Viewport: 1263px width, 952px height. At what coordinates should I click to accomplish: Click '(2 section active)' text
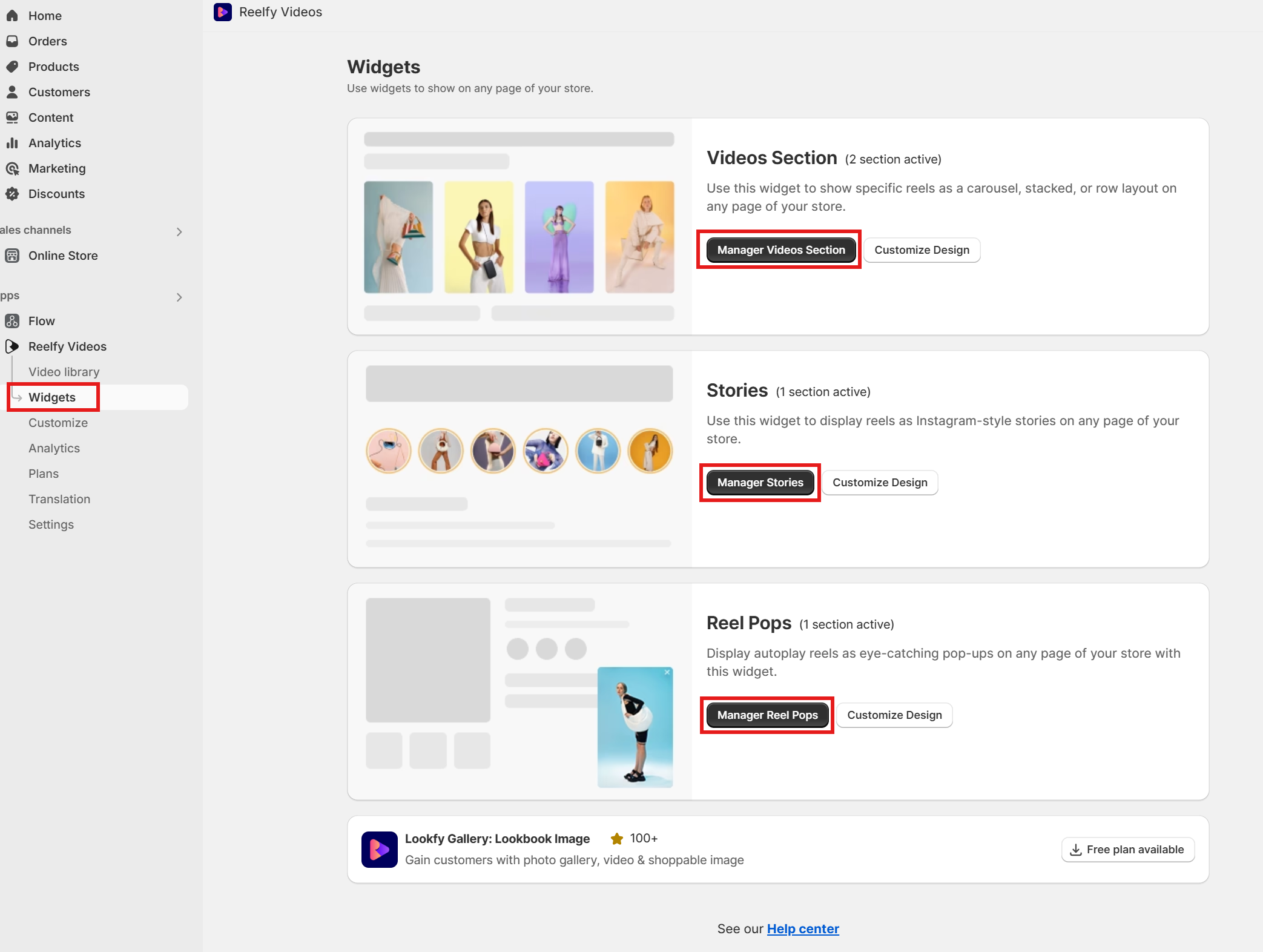click(x=893, y=159)
